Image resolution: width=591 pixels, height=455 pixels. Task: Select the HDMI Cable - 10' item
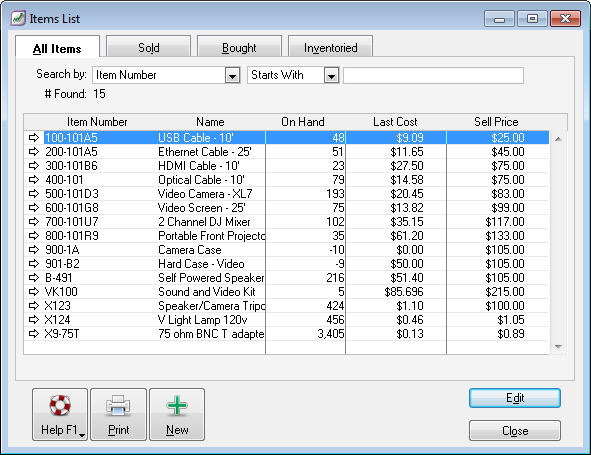click(x=199, y=165)
